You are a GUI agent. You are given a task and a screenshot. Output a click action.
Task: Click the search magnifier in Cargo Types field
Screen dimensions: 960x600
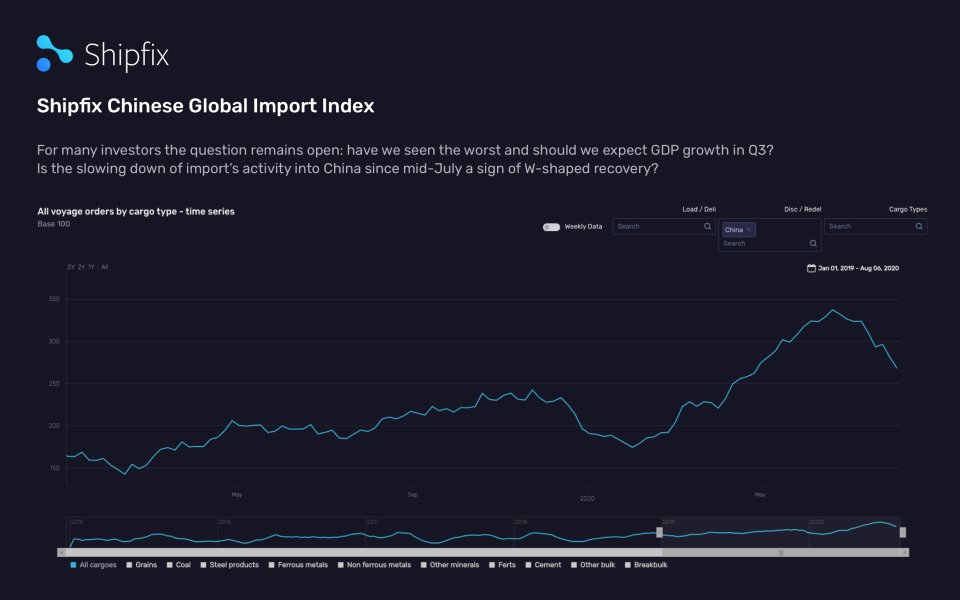[x=919, y=226]
